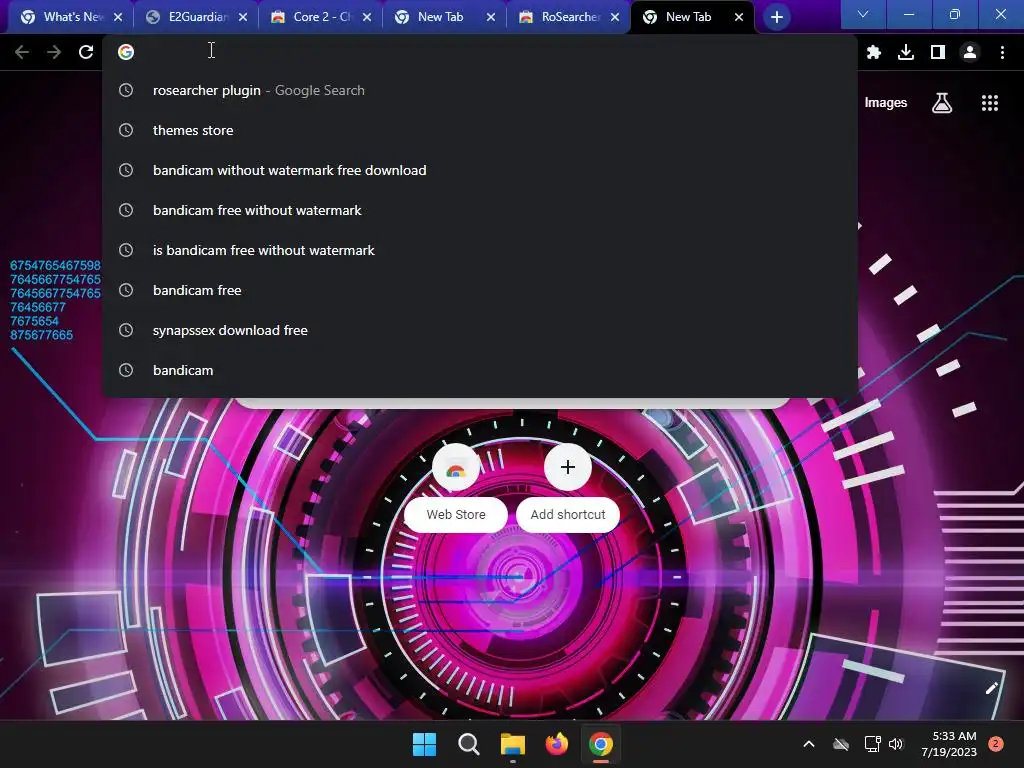1024x768 pixels.
Task: Open Windows taskbar search
Action: tap(469, 744)
